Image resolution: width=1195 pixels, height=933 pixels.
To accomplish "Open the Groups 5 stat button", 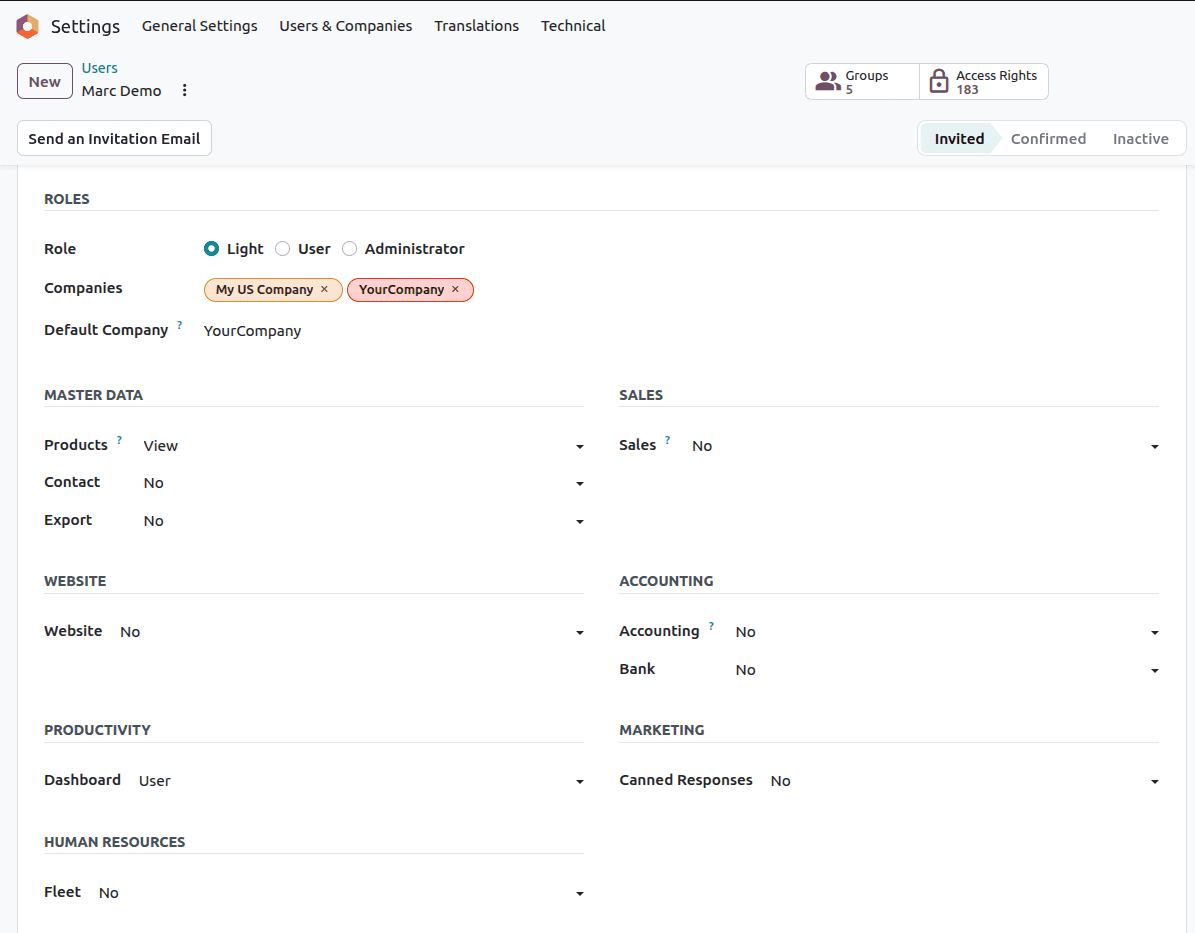I will coord(862,82).
